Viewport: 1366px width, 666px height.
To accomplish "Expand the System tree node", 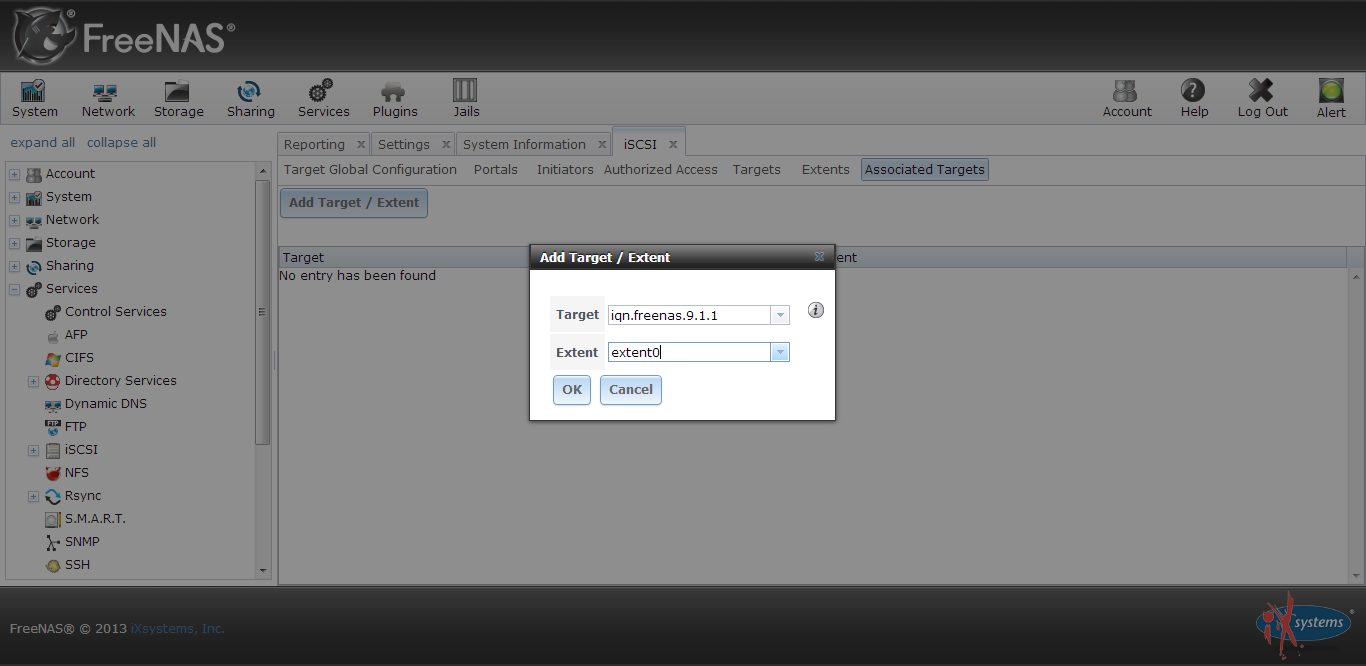I will (15, 198).
